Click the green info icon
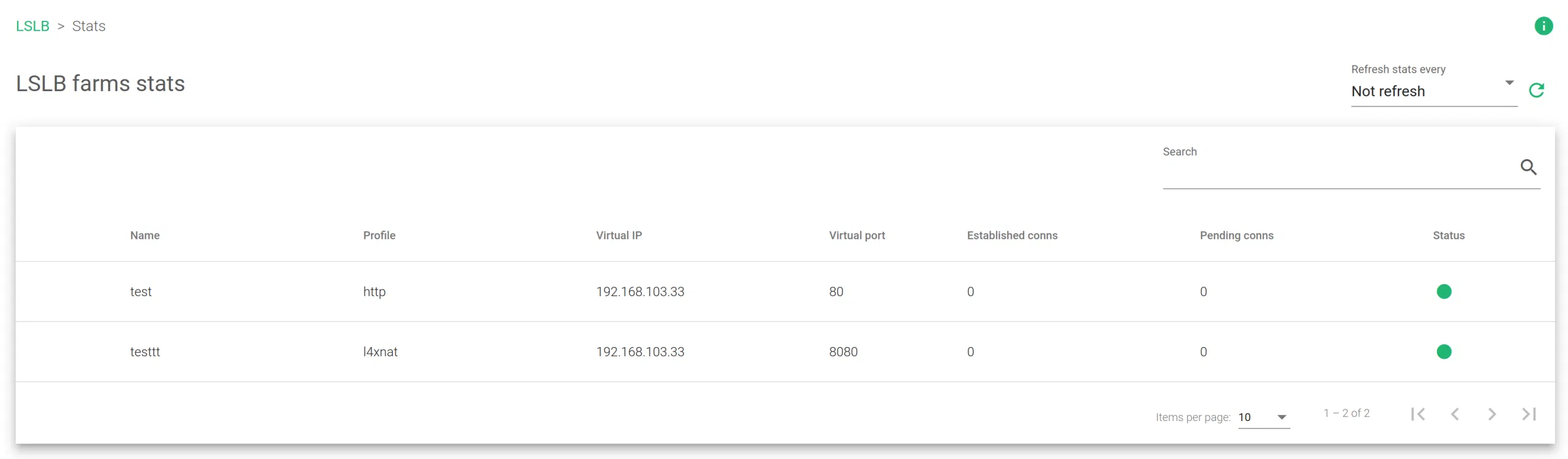 pyautogui.click(x=1543, y=26)
